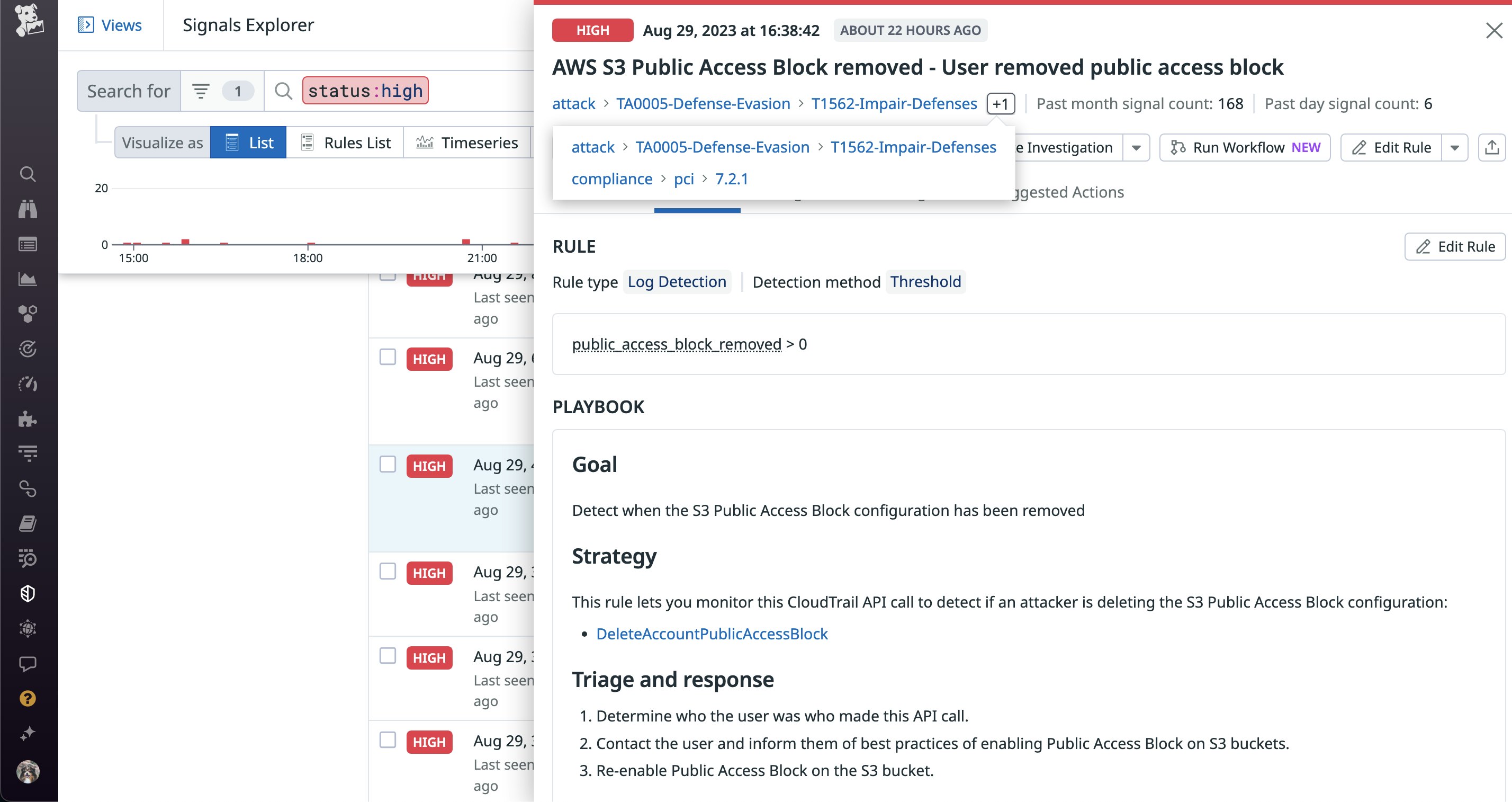1512x802 pixels.
Task: Switch to the Rules List view
Action: [345, 142]
